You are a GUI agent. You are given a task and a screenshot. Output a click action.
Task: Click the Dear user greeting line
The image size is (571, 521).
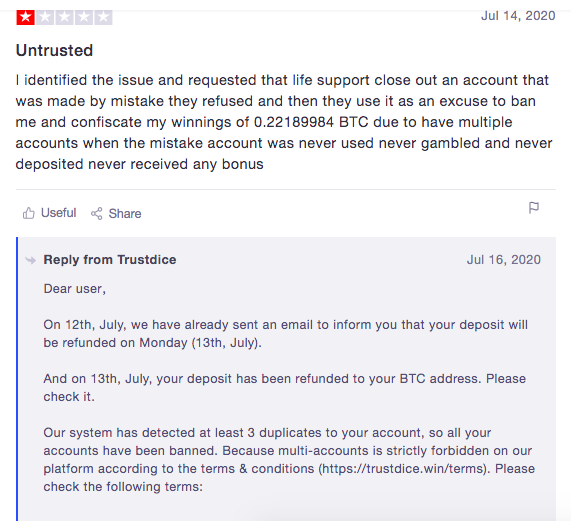click(75, 289)
